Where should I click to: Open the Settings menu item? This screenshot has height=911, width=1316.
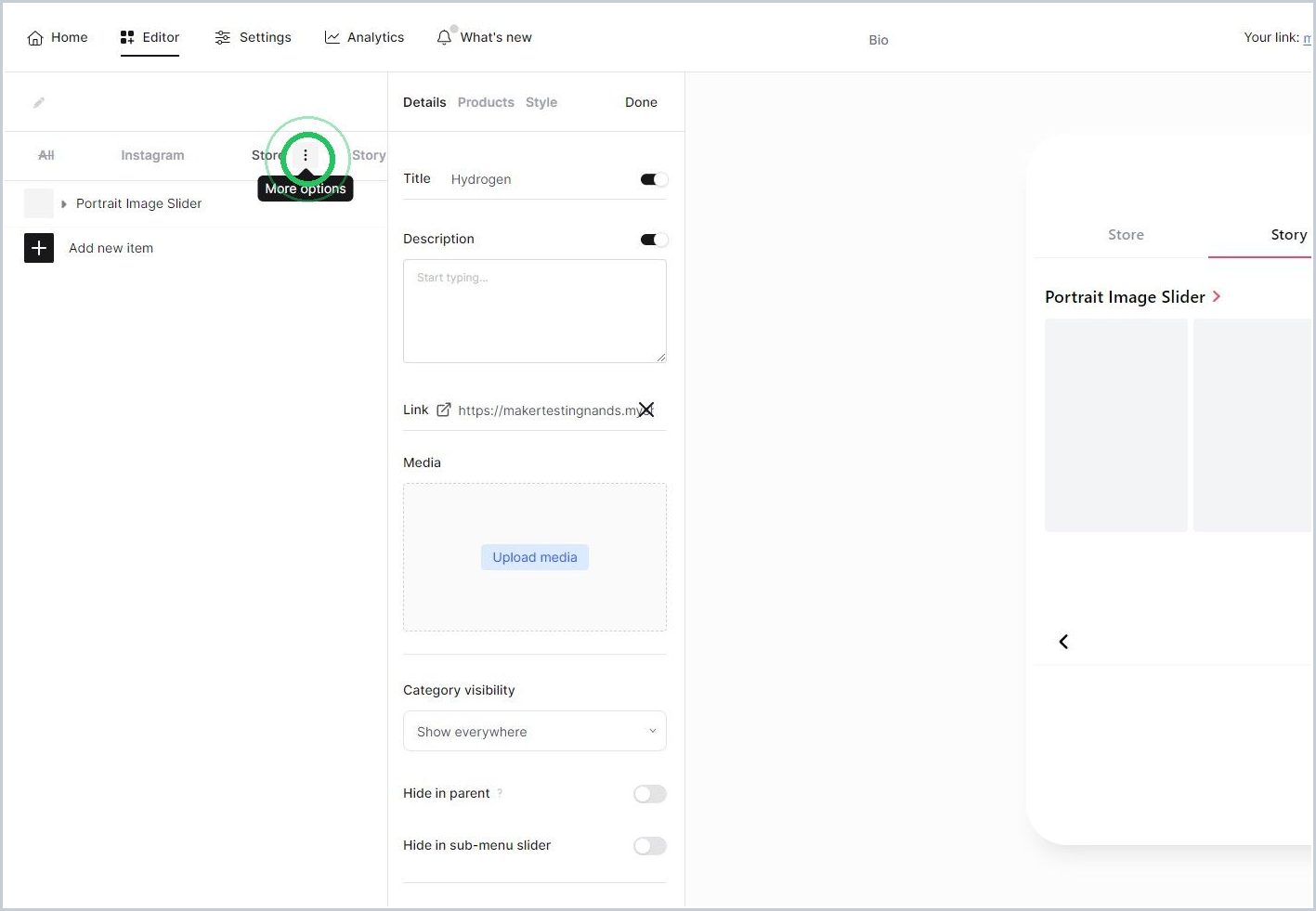point(253,37)
